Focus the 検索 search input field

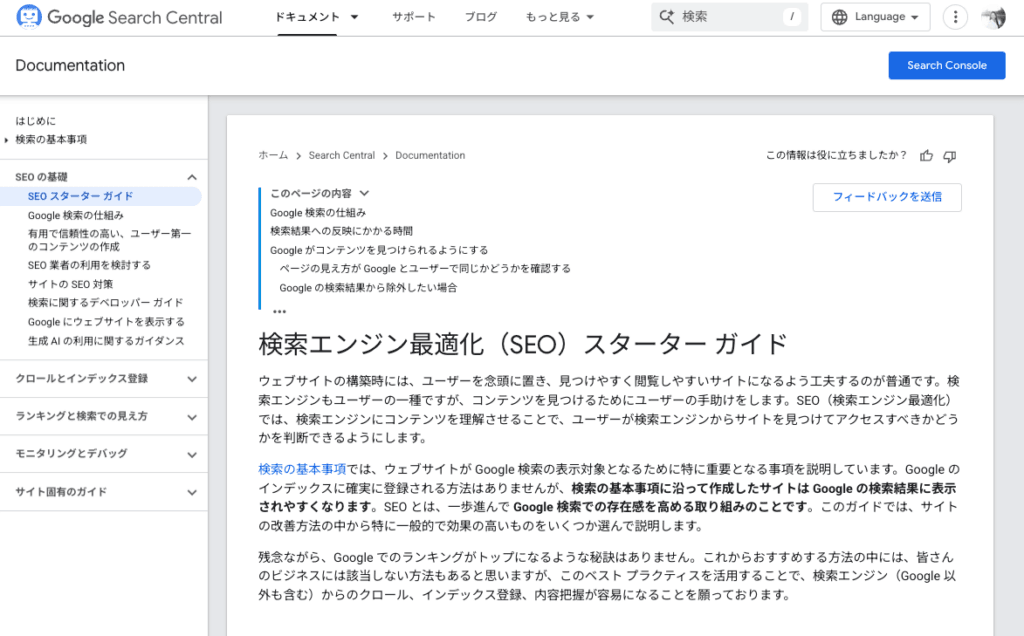(729, 17)
